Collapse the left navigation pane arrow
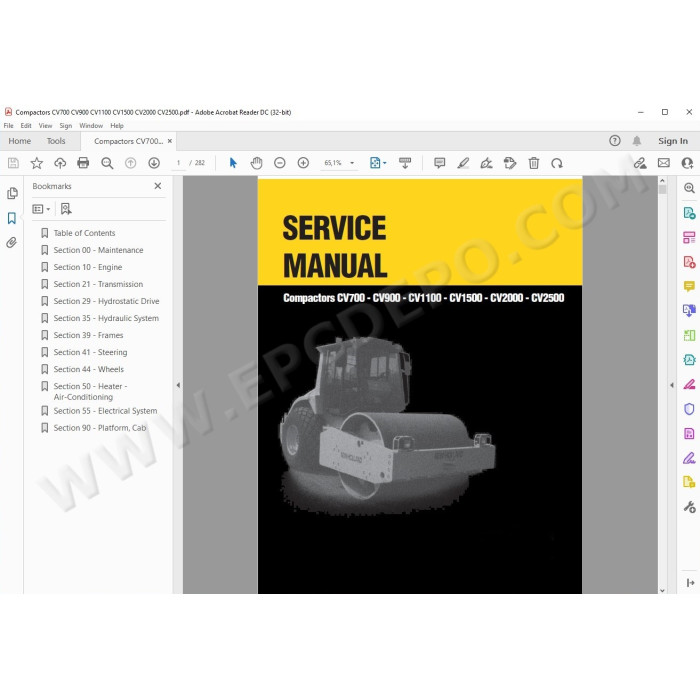 [x=178, y=385]
